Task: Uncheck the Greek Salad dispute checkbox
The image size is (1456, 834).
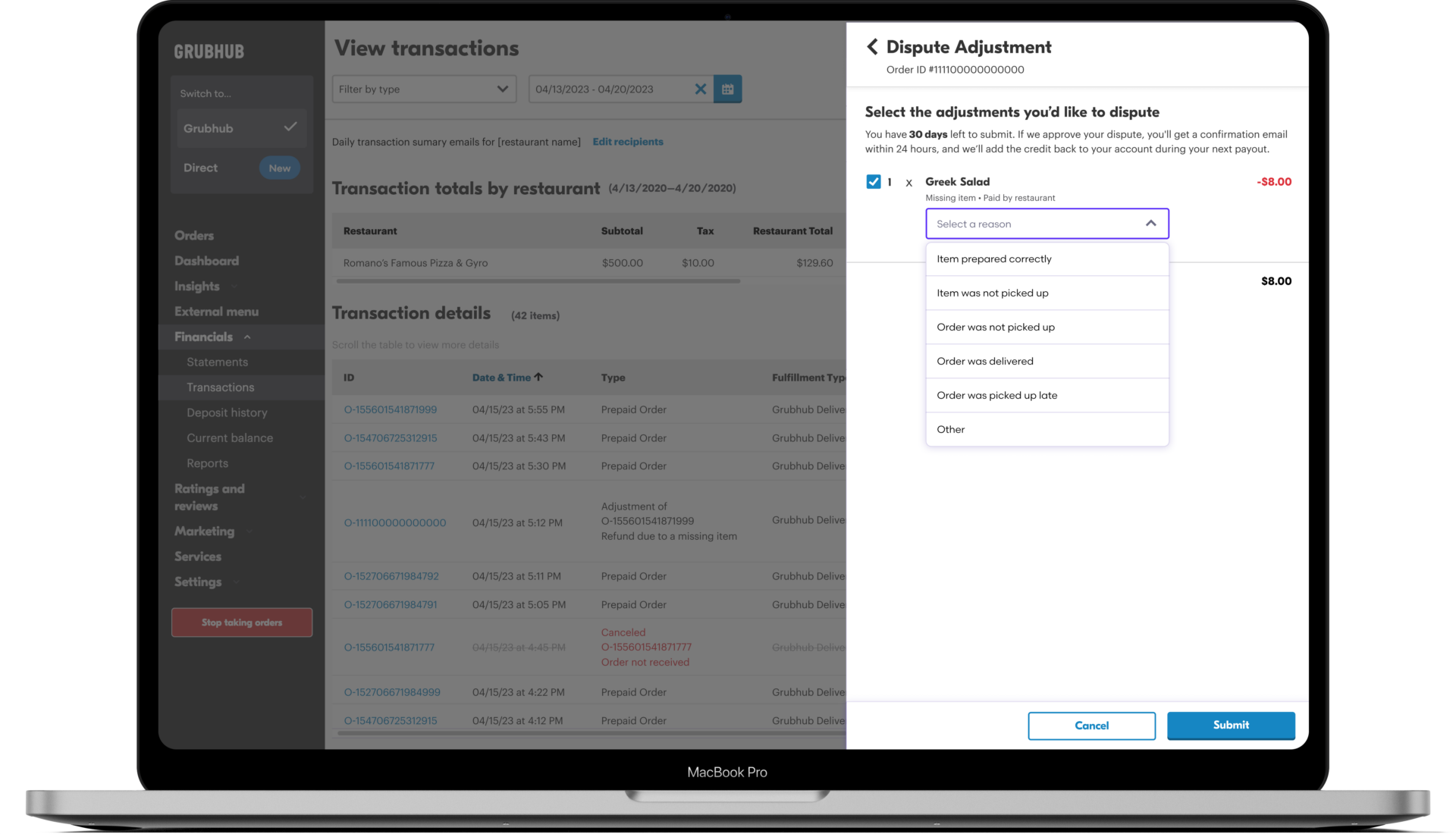Action: coord(873,181)
